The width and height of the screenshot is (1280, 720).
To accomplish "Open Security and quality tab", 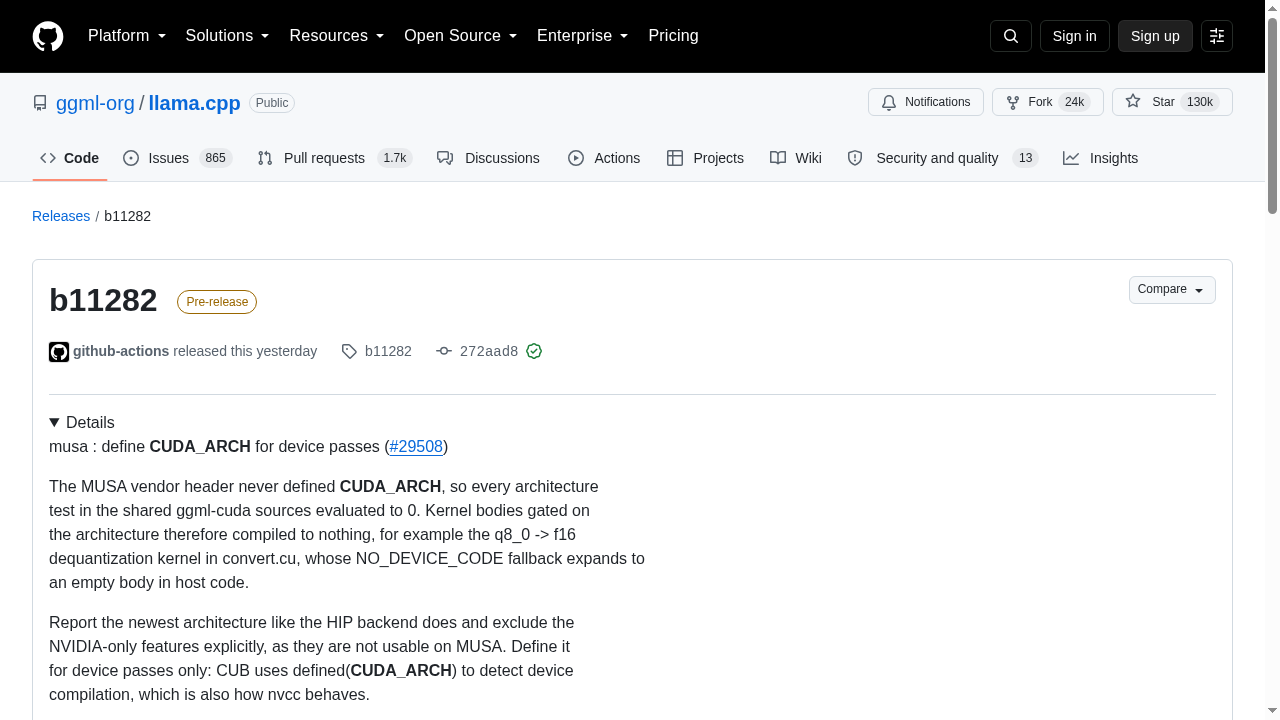I will pos(943,158).
